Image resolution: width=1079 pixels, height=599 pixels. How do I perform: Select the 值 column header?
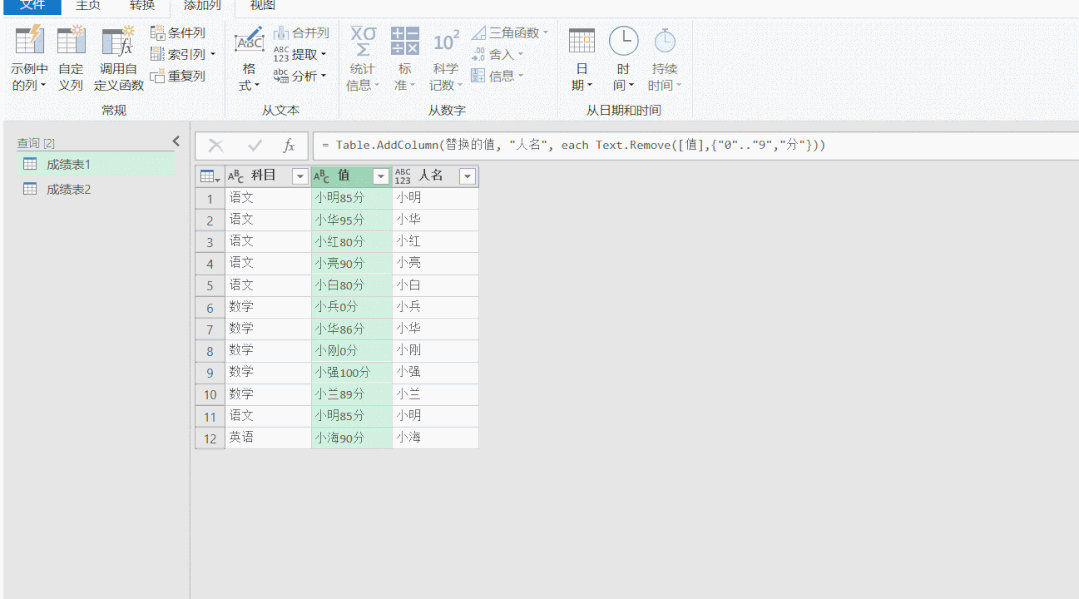coord(343,176)
